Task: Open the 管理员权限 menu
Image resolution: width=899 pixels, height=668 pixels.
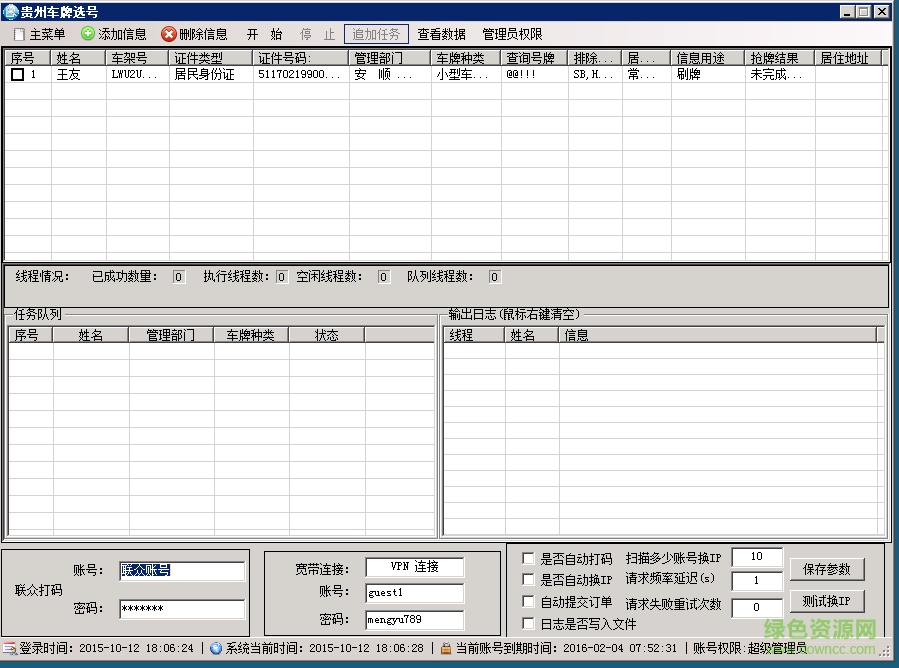Action: [x=511, y=33]
